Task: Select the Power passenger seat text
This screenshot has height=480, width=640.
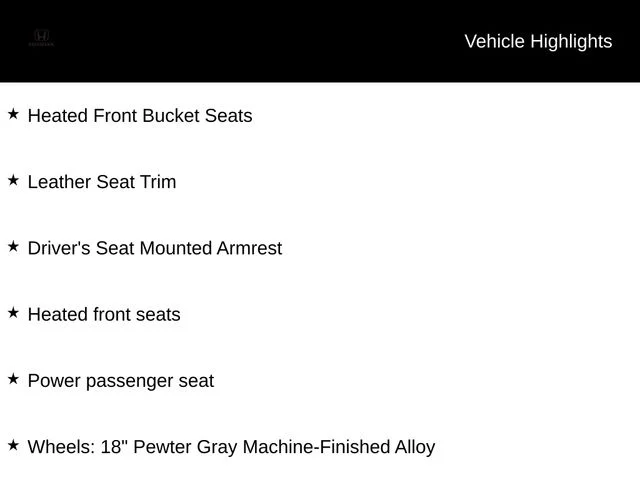Action: (x=121, y=381)
